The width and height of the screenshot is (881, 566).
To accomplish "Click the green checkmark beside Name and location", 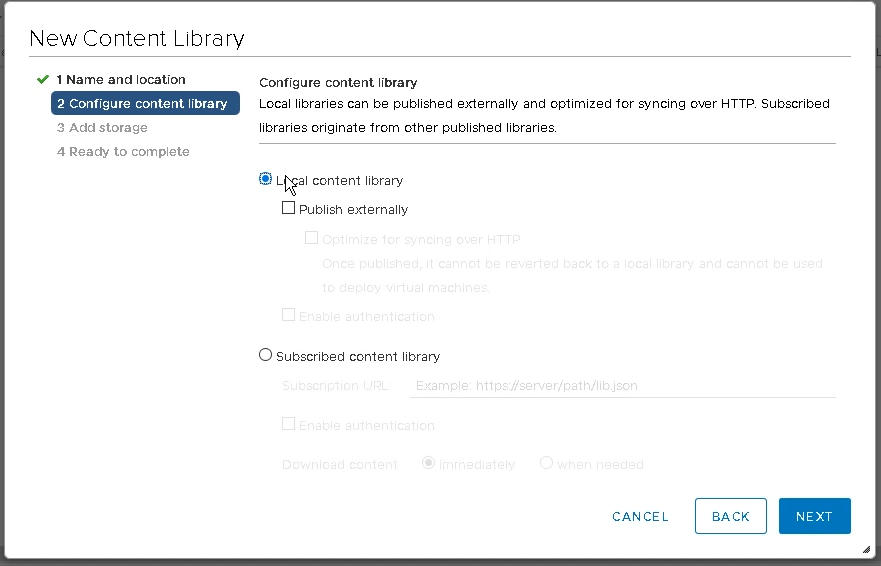I will tap(43, 80).
